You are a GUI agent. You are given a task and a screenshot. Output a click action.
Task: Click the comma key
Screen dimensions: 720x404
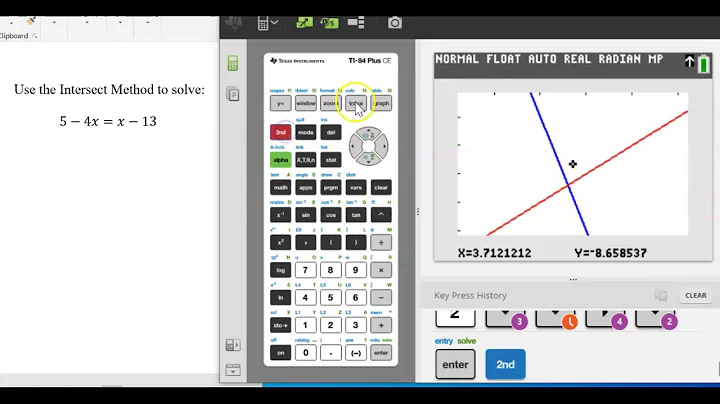tap(306, 242)
